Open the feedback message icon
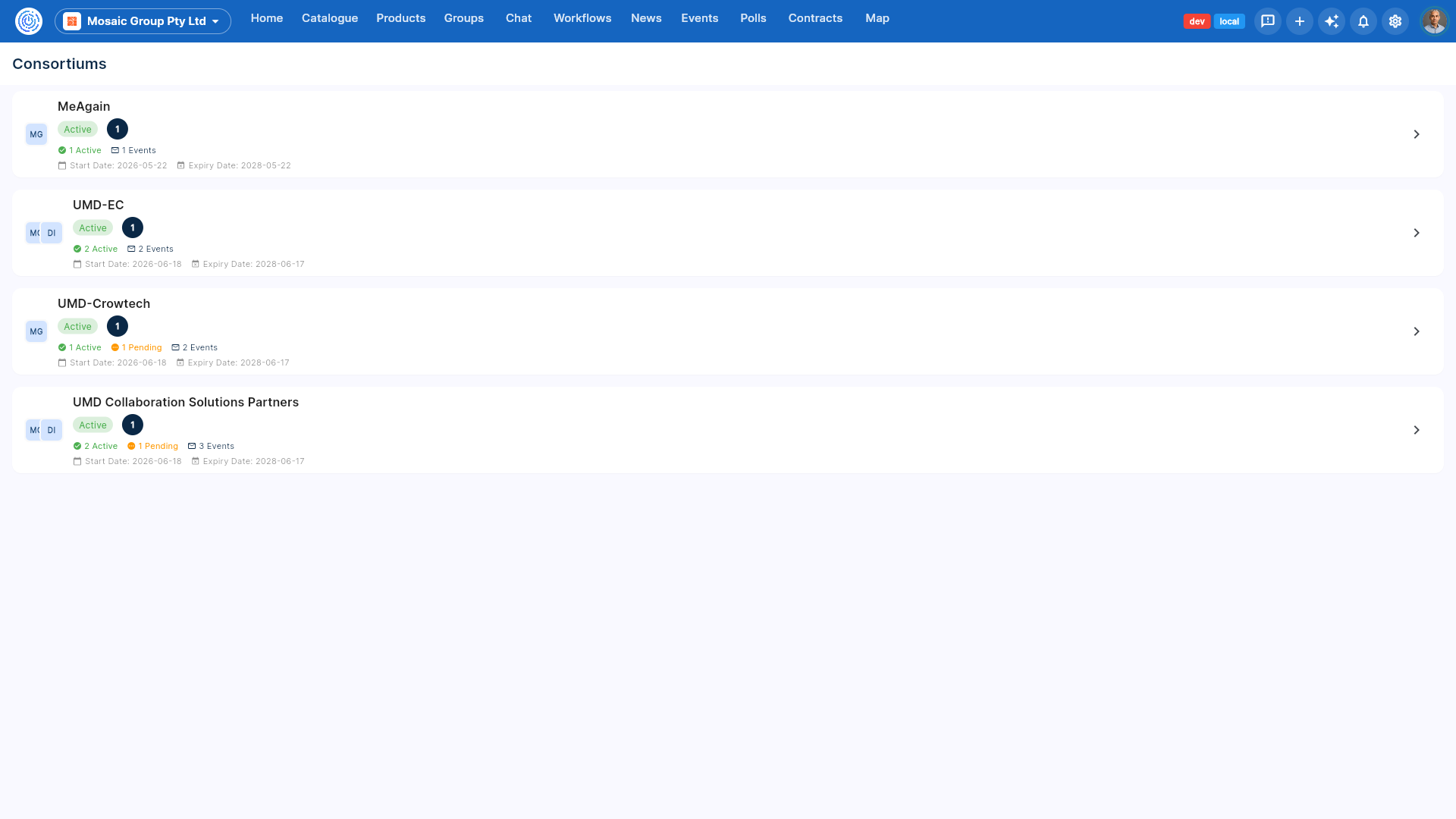The width and height of the screenshot is (1456, 819). pyautogui.click(x=1268, y=21)
